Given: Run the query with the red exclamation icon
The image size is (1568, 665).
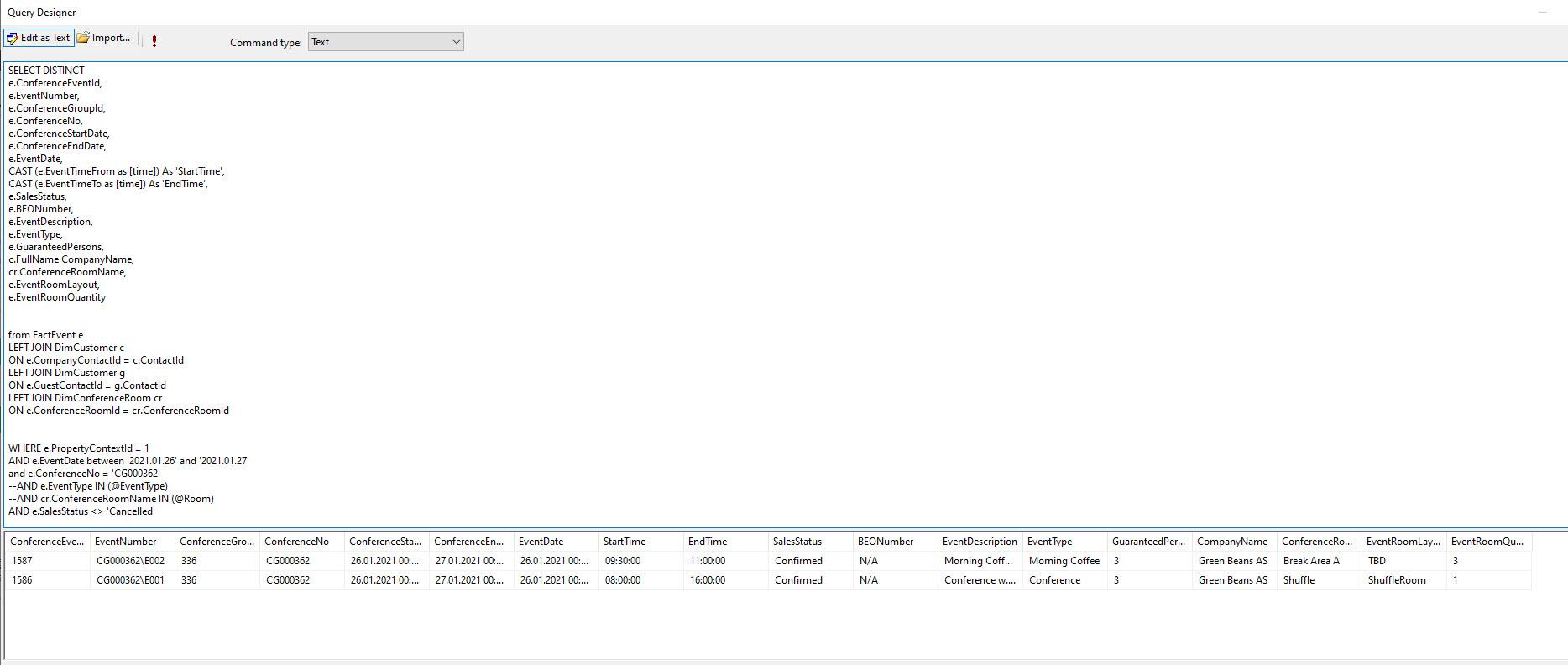Looking at the screenshot, I should coord(154,41).
